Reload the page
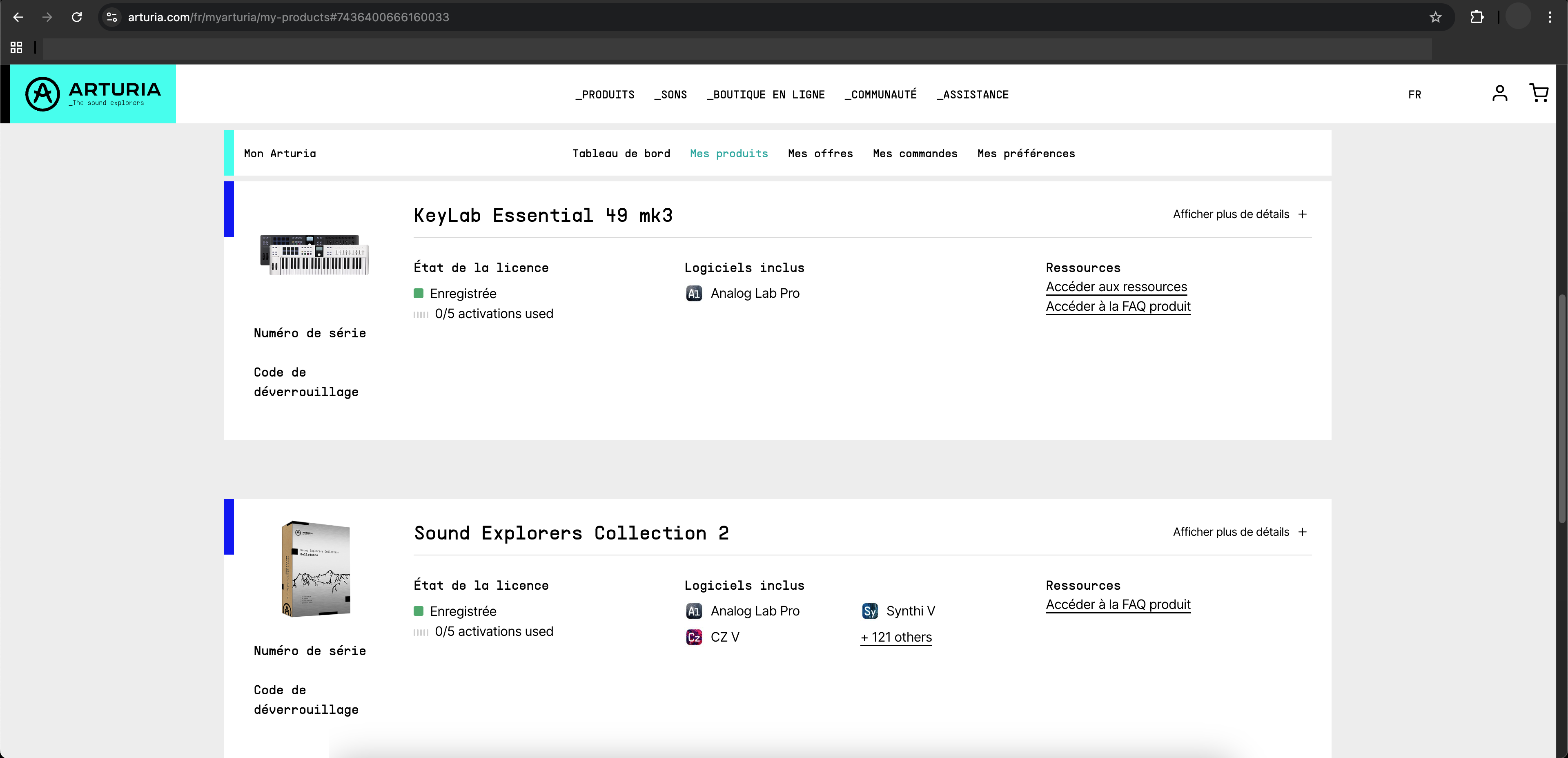Screen dimensions: 1568x758 (77, 17)
